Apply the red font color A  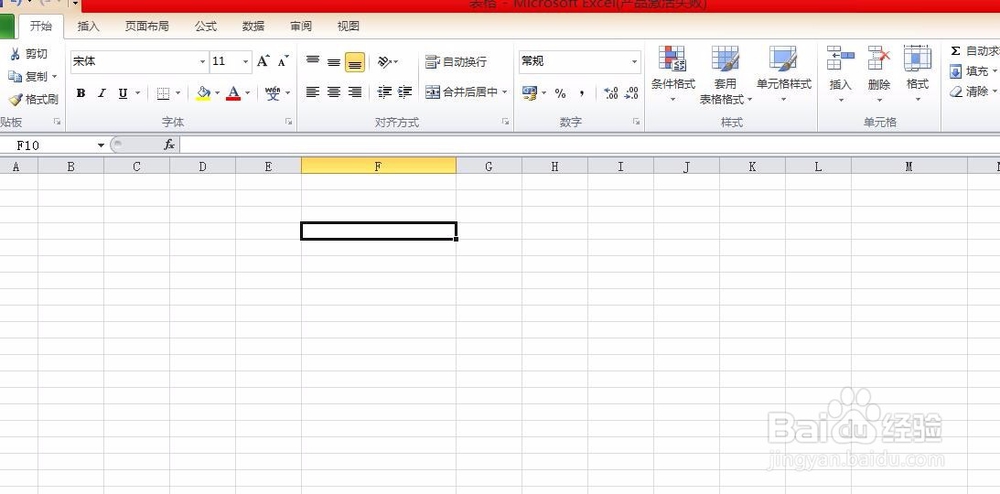(233, 93)
